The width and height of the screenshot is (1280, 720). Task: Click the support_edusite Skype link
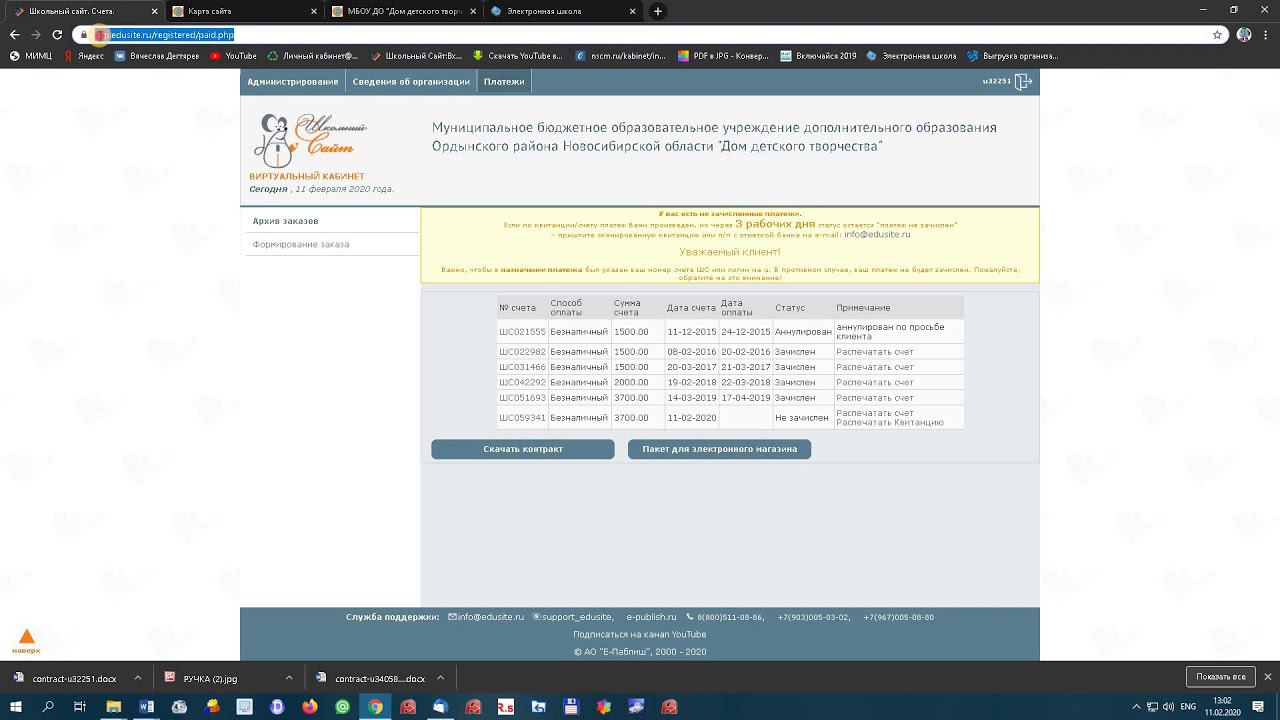pyautogui.click(x=572, y=617)
